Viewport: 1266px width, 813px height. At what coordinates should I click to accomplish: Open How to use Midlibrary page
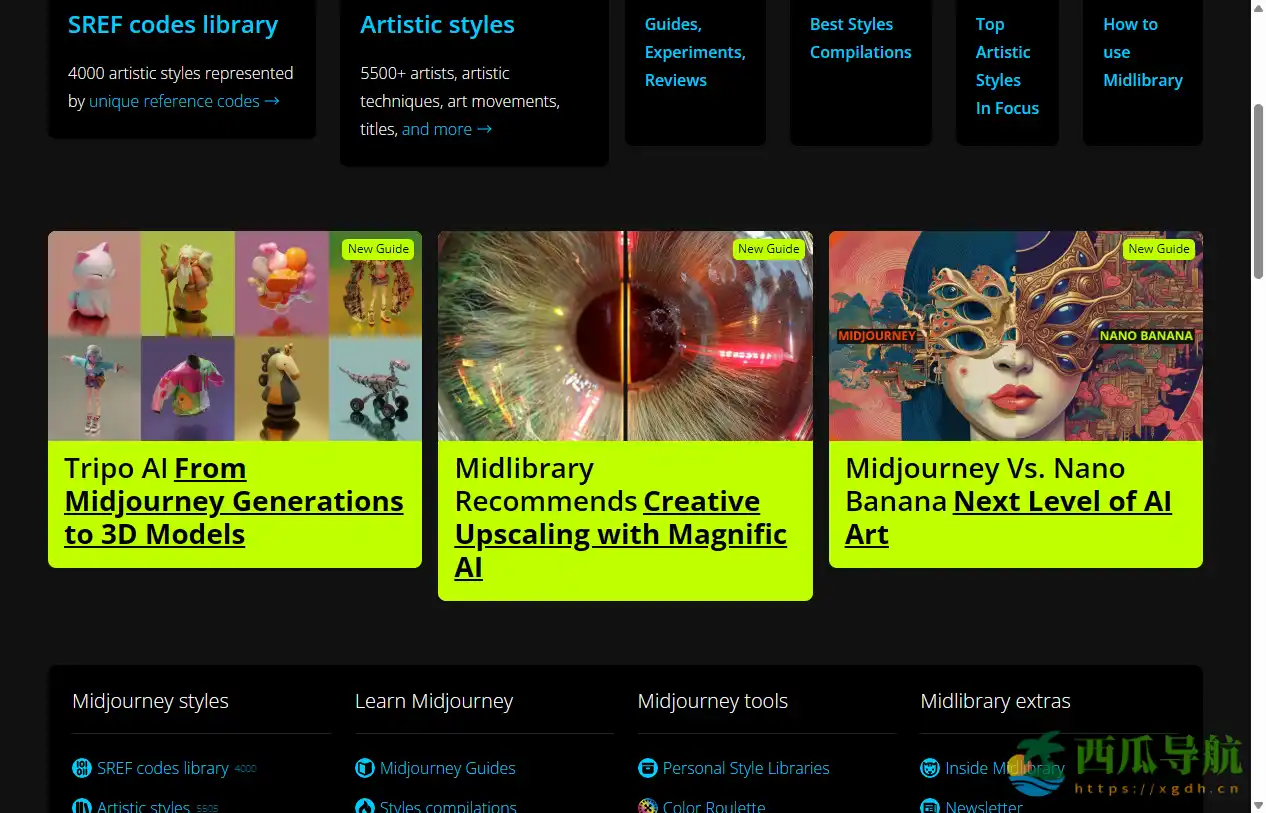coord(1142,52)
